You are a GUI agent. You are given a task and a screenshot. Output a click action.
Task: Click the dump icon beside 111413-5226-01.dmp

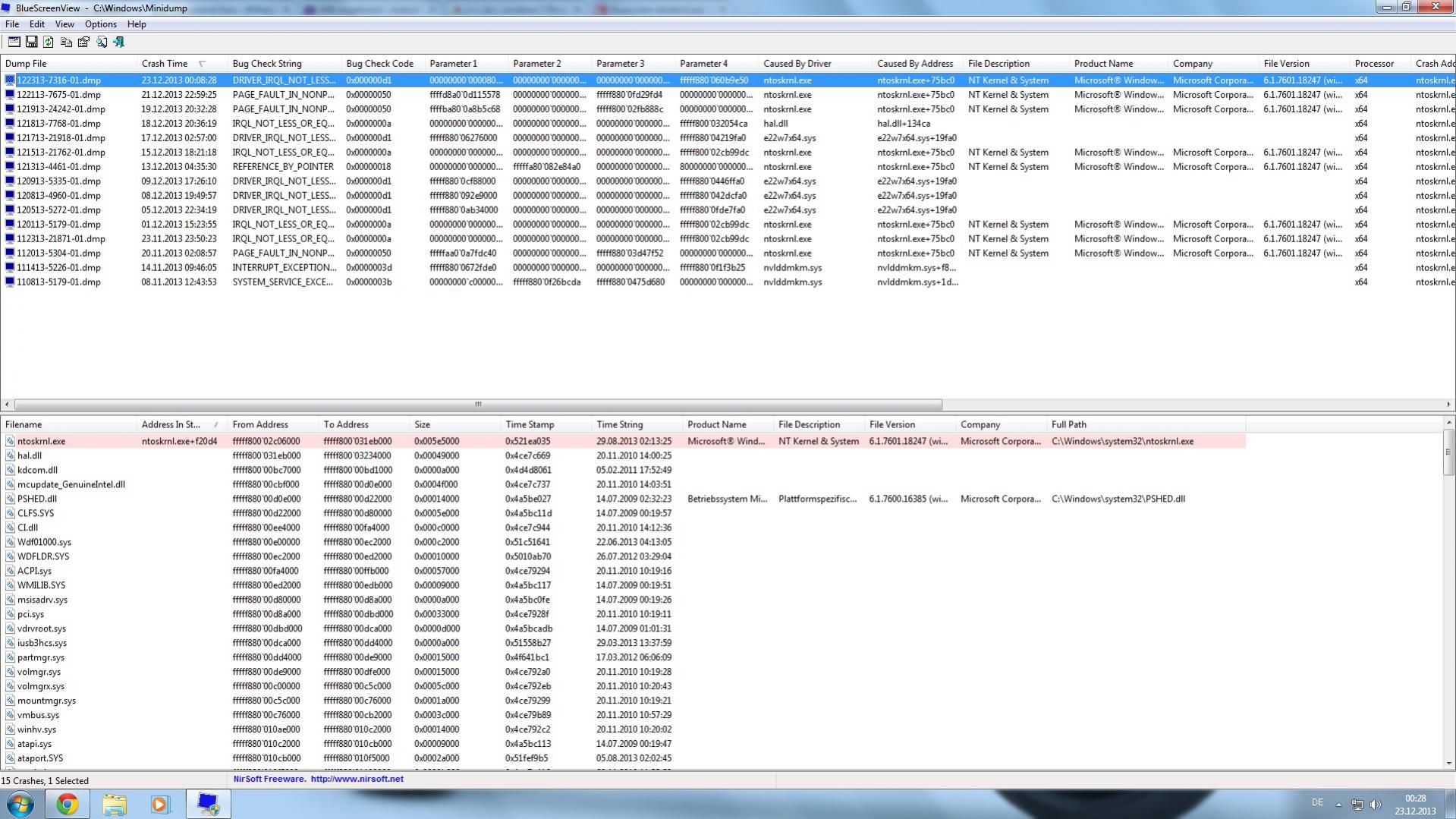tap(10, 268)
